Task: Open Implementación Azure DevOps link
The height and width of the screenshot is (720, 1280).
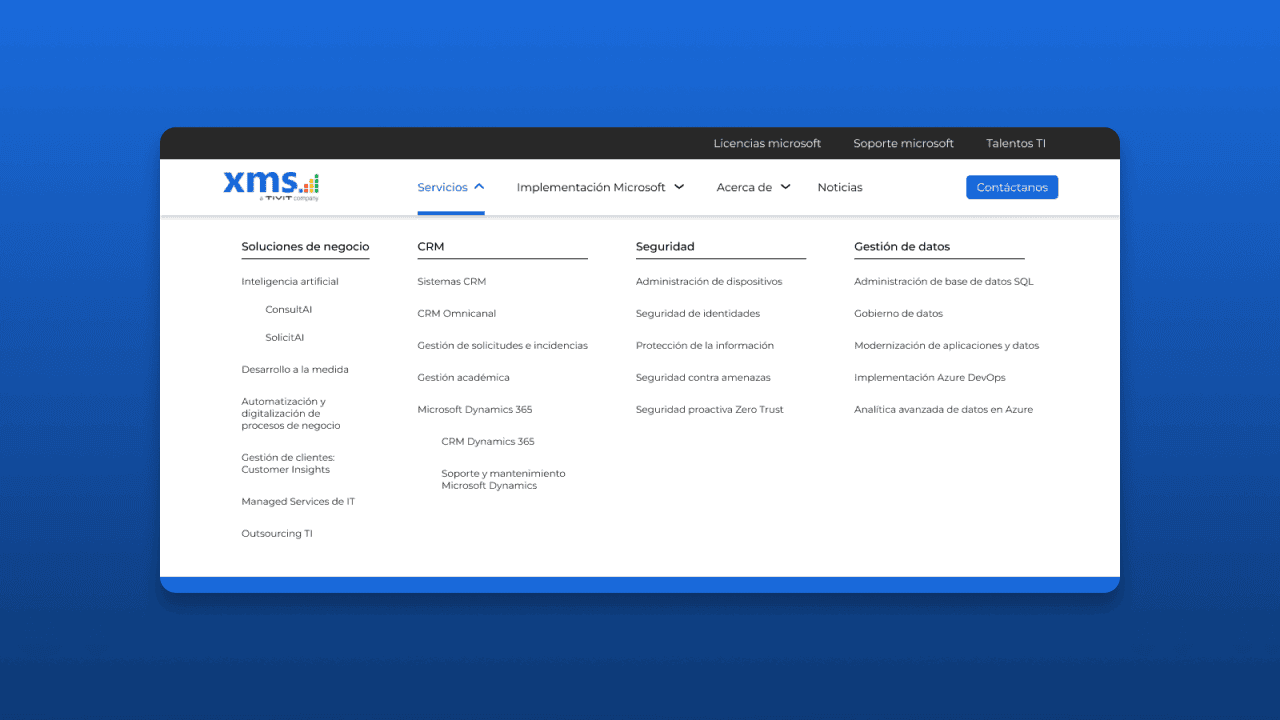Action: [930, 377]
